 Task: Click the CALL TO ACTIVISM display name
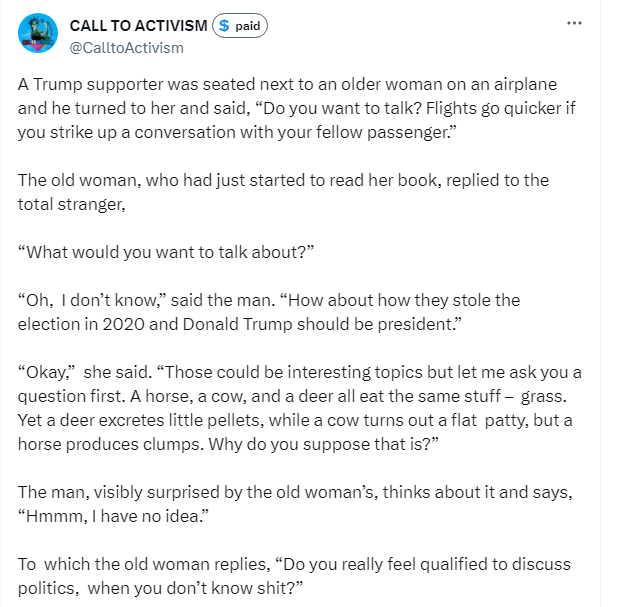pyautogui.click(x=138, y=26)
